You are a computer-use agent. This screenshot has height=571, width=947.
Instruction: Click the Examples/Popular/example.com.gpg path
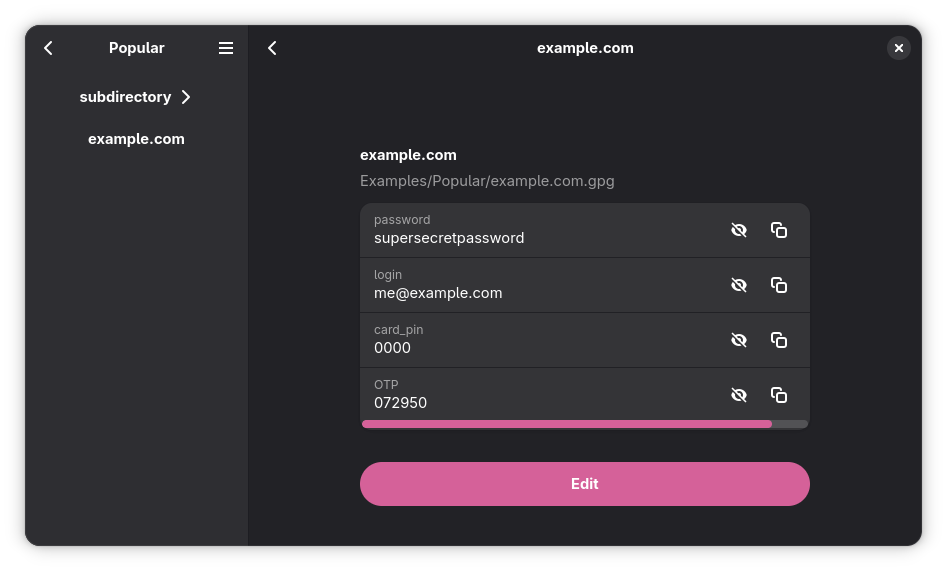(487, 181)
